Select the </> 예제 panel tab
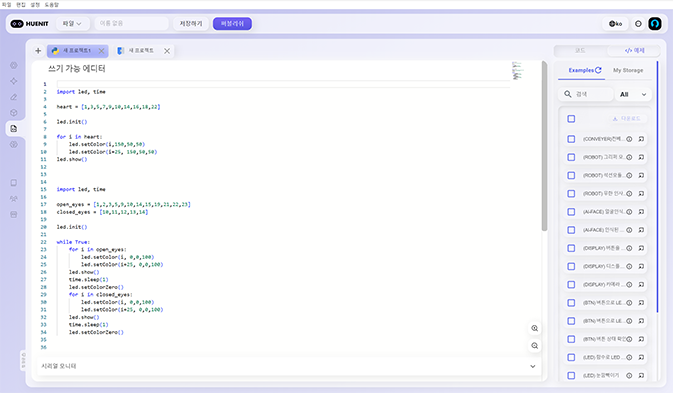 click(x=634, y=51)
